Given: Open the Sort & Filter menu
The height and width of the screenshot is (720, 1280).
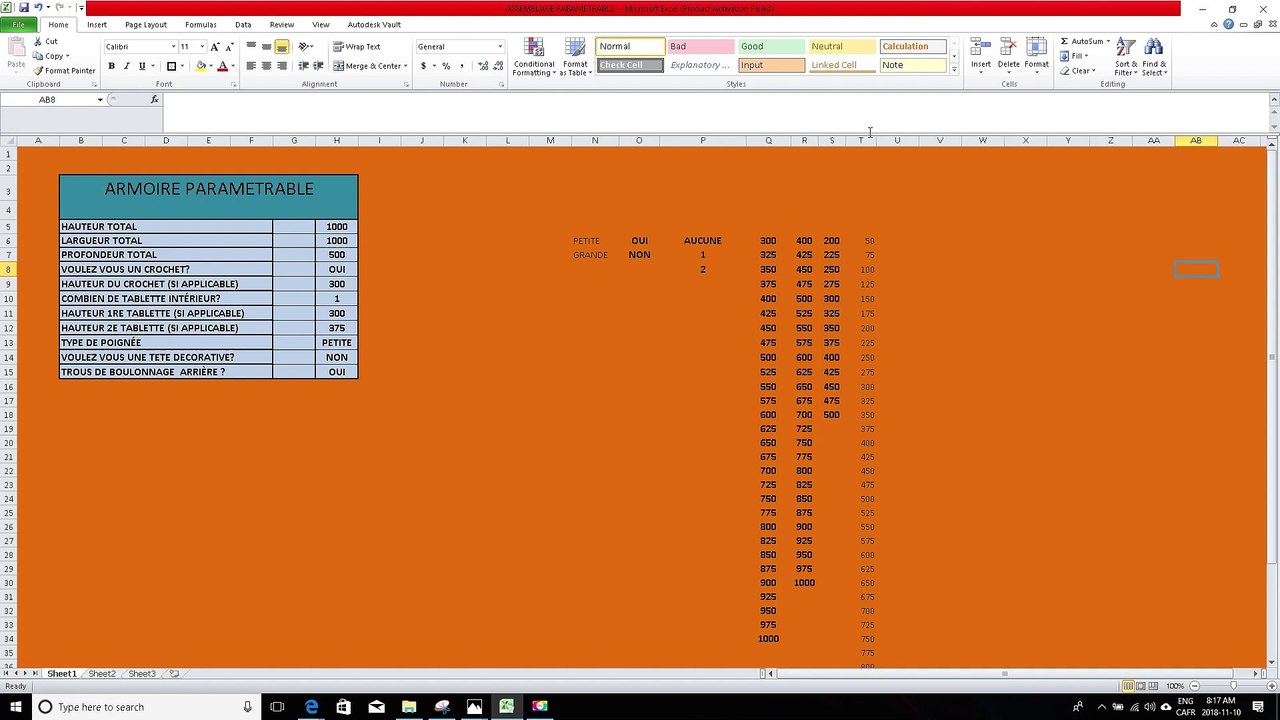Looking at the screenshot, I should tap(1126, 57).
